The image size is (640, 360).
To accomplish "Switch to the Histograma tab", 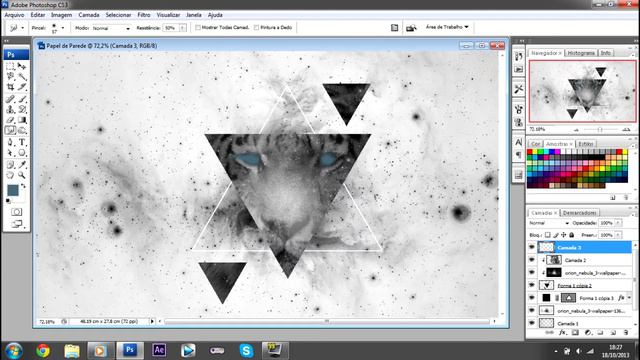I will point(581,53).
